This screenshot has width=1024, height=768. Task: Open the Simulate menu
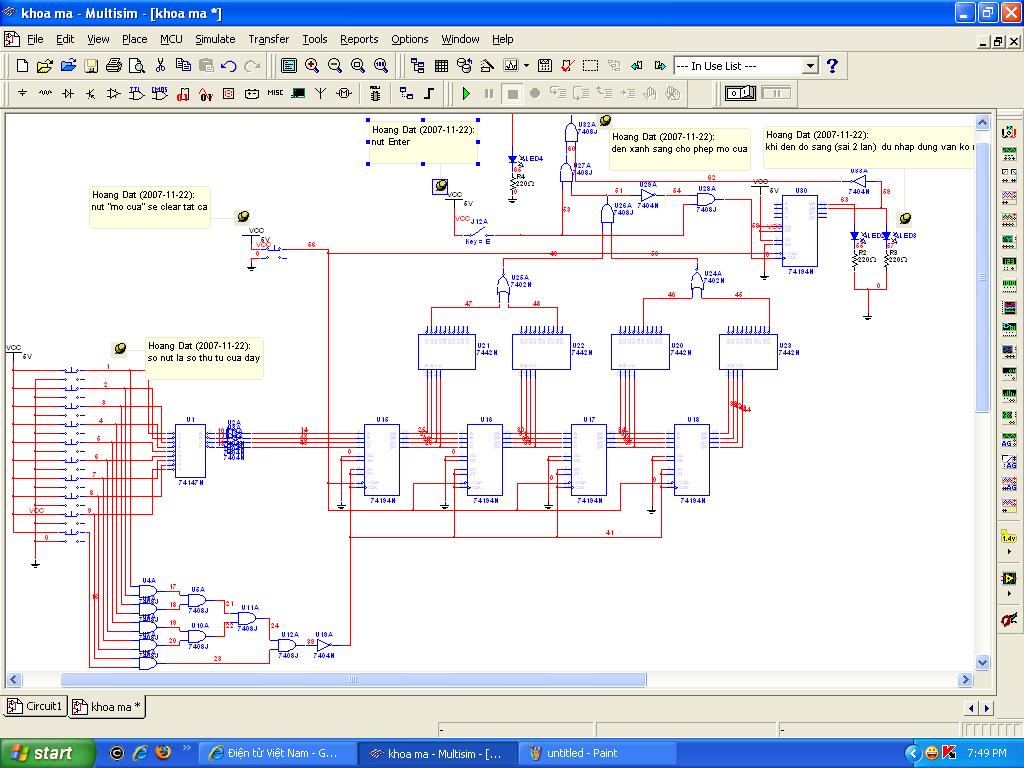[x=215, y=39]
